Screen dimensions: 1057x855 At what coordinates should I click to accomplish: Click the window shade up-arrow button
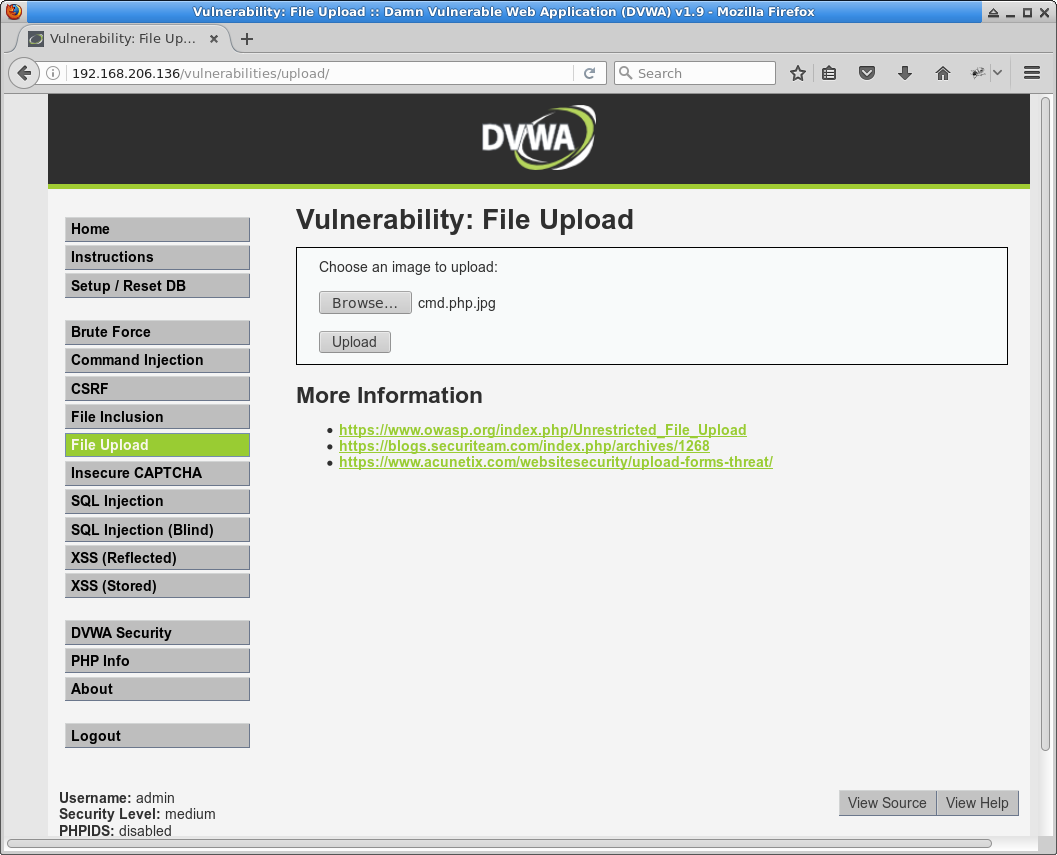(x=993, y=12)
